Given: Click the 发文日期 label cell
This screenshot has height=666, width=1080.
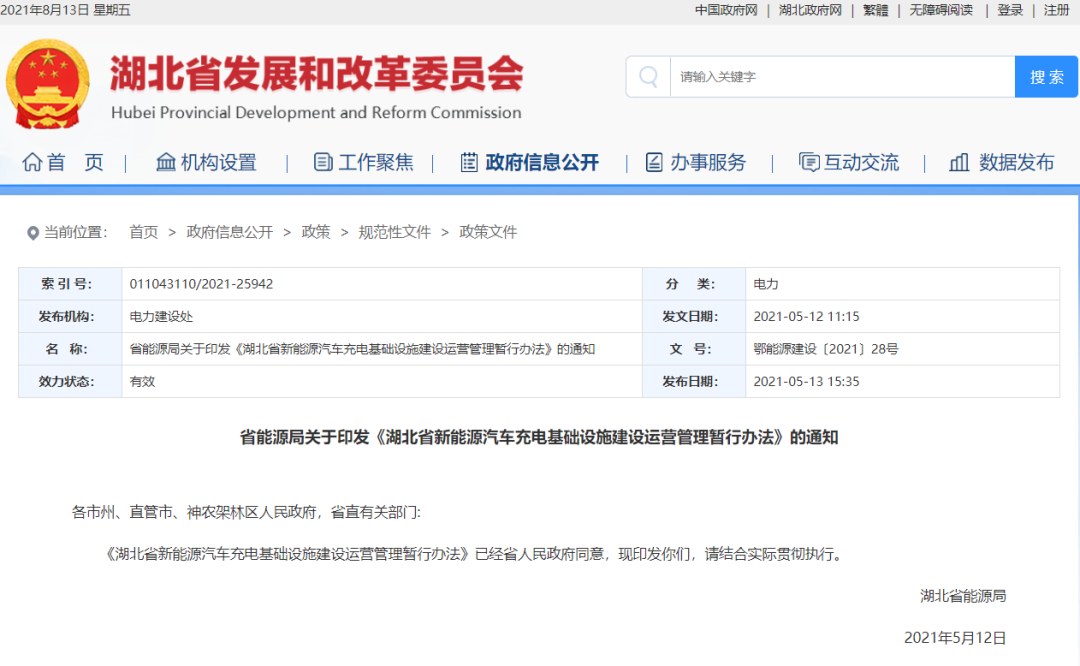Looking at the screenshot, I should pos(694,317).
